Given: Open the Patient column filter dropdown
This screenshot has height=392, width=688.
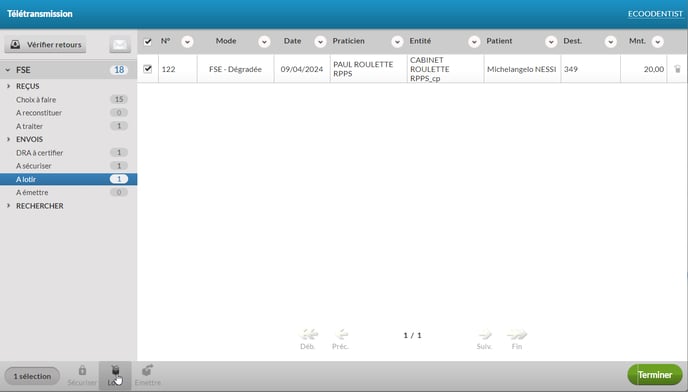Looking at the screenshot, I should (551, 42).
